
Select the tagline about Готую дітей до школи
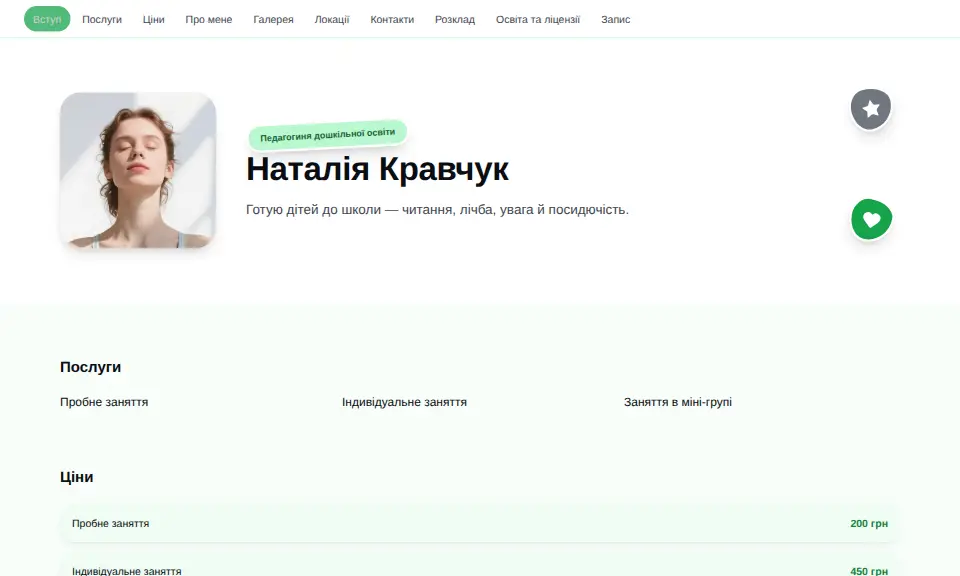point(437,209)
